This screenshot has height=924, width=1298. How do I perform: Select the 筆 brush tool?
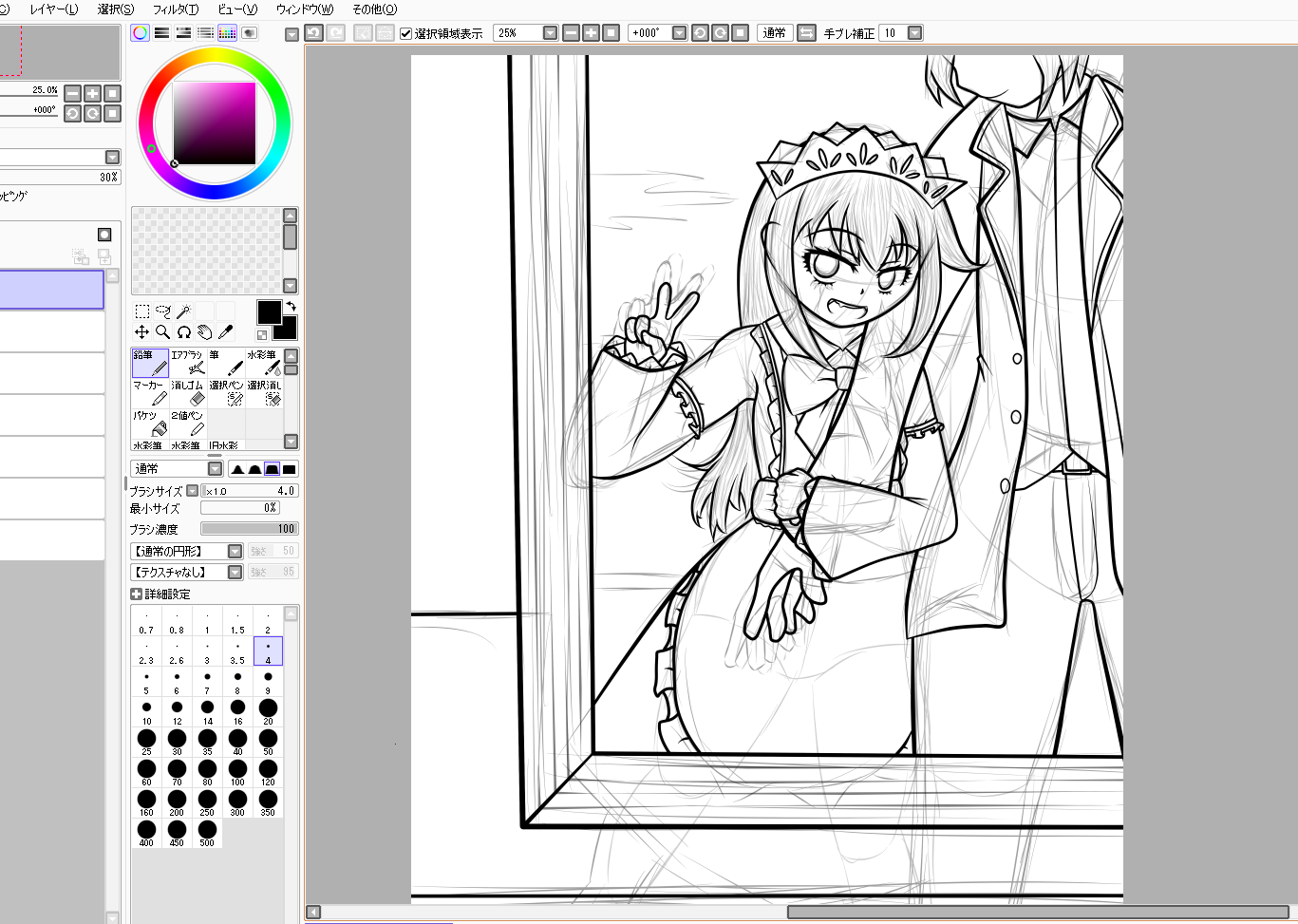[226, 363]
